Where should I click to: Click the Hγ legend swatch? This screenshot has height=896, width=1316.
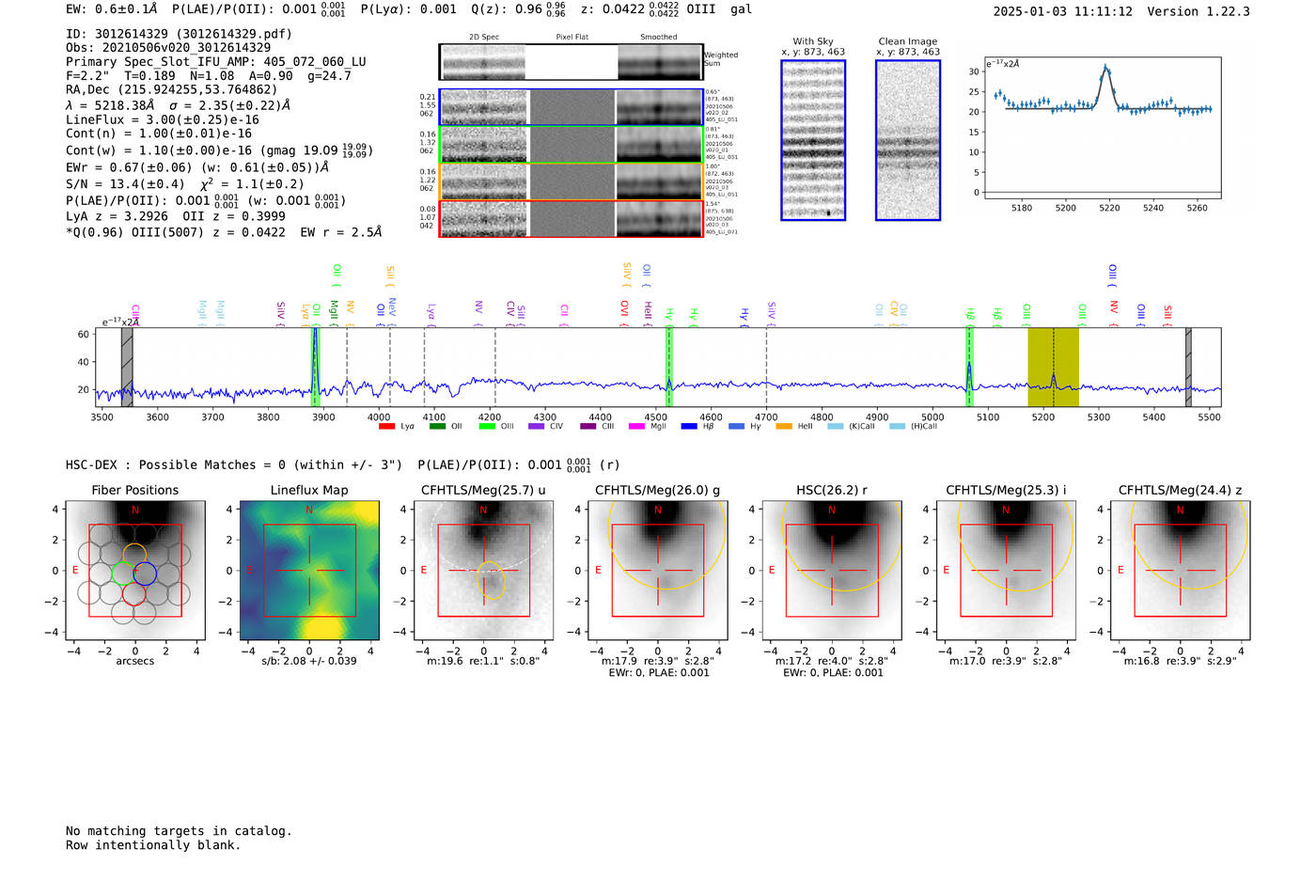(736, 426)
